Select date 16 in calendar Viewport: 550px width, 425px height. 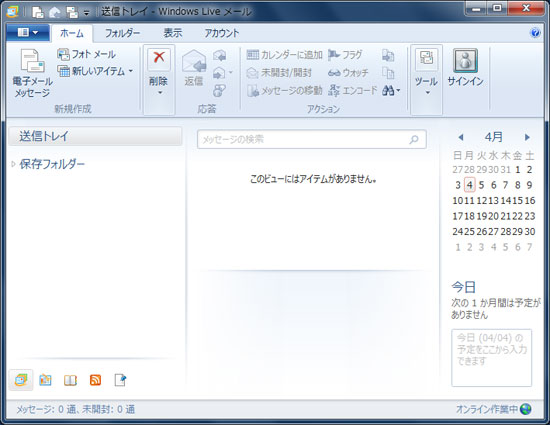[530, 201]
